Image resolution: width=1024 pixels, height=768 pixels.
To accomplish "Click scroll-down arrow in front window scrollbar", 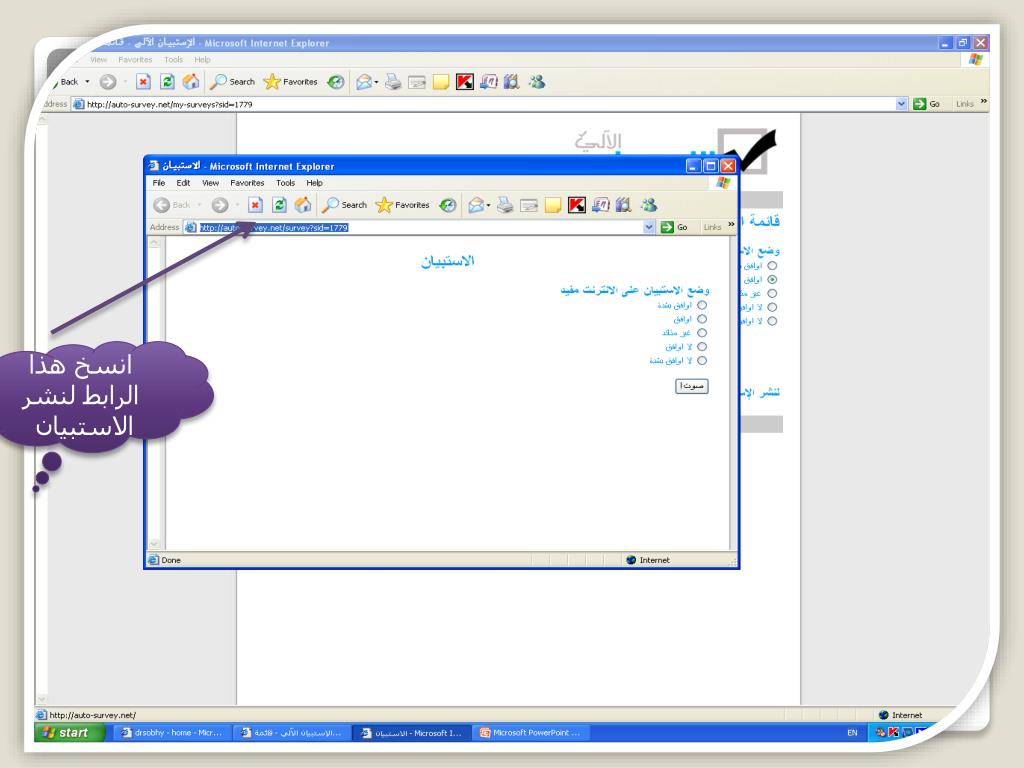I will click(154, 543).
